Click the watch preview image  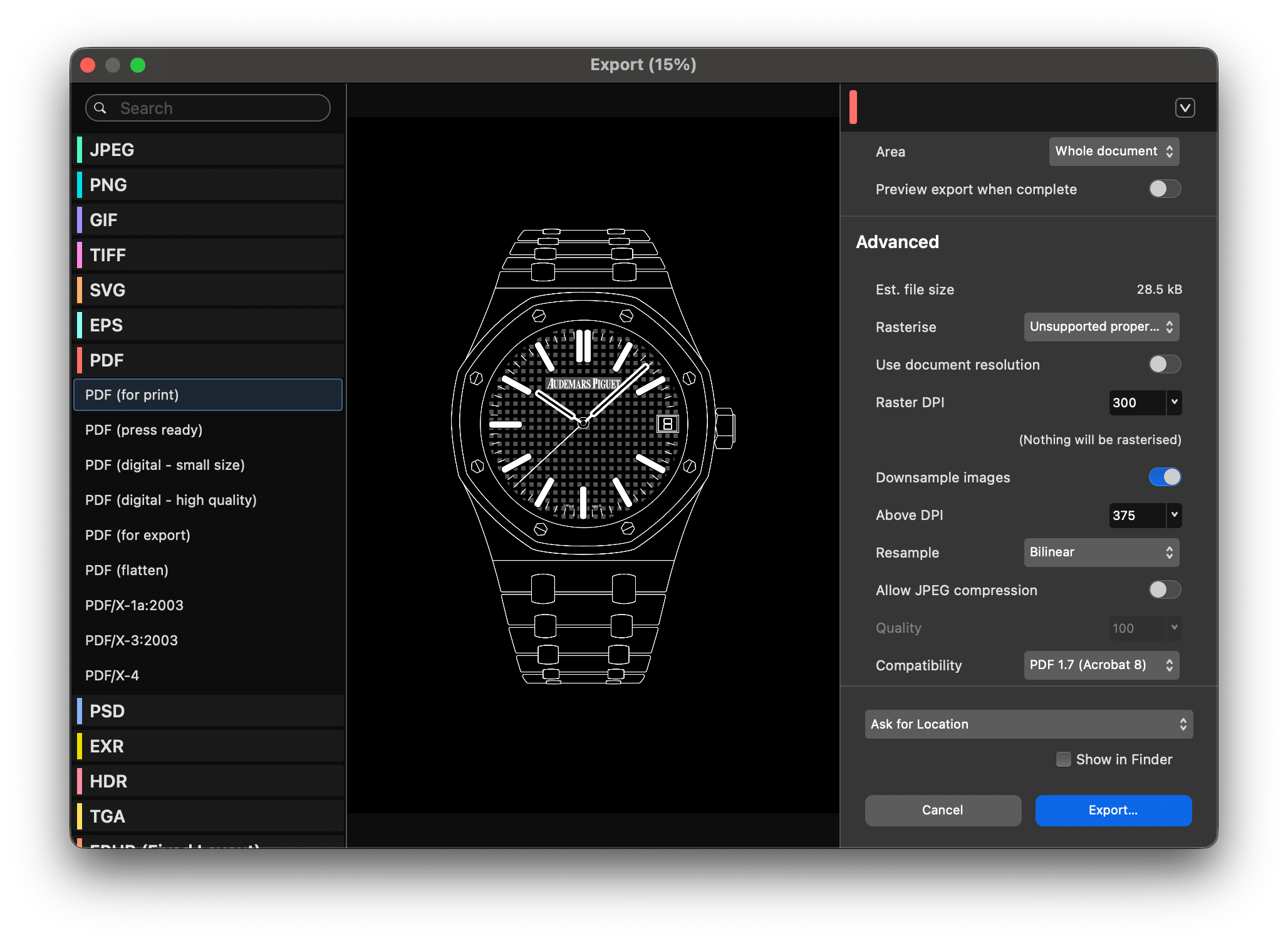tap(593, 456)
